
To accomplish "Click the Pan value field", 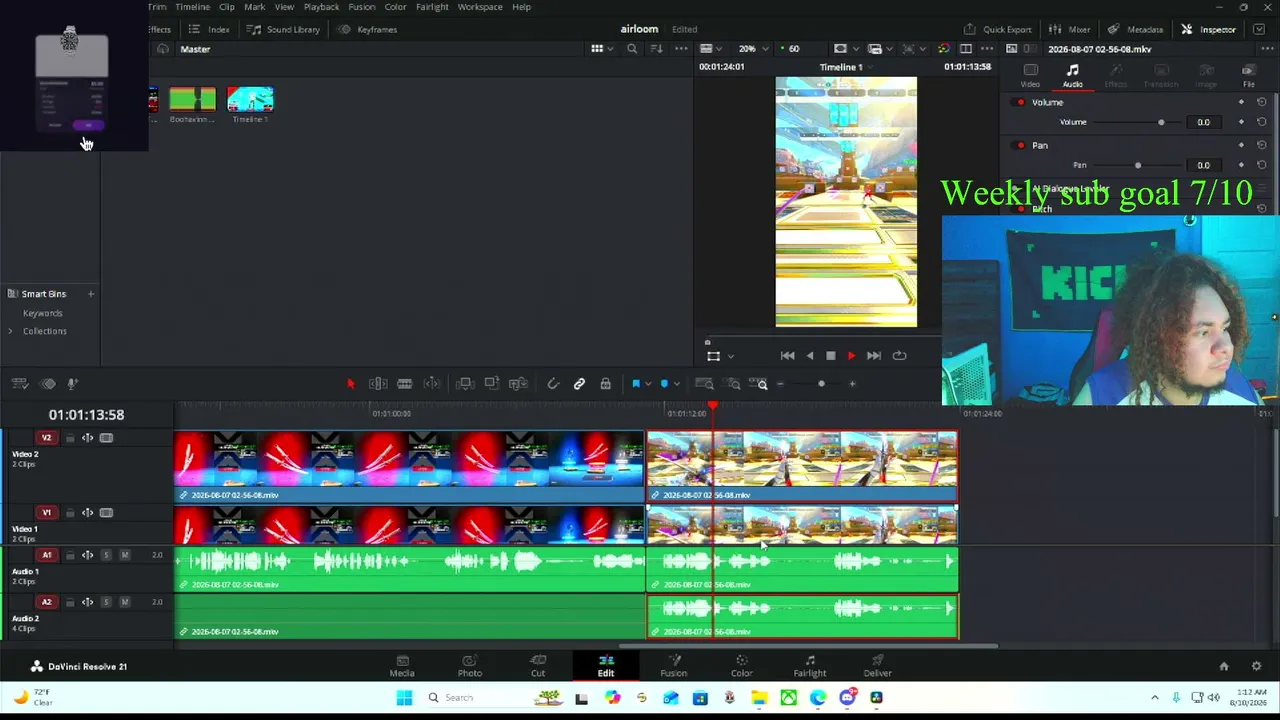I will (1203, 165).
